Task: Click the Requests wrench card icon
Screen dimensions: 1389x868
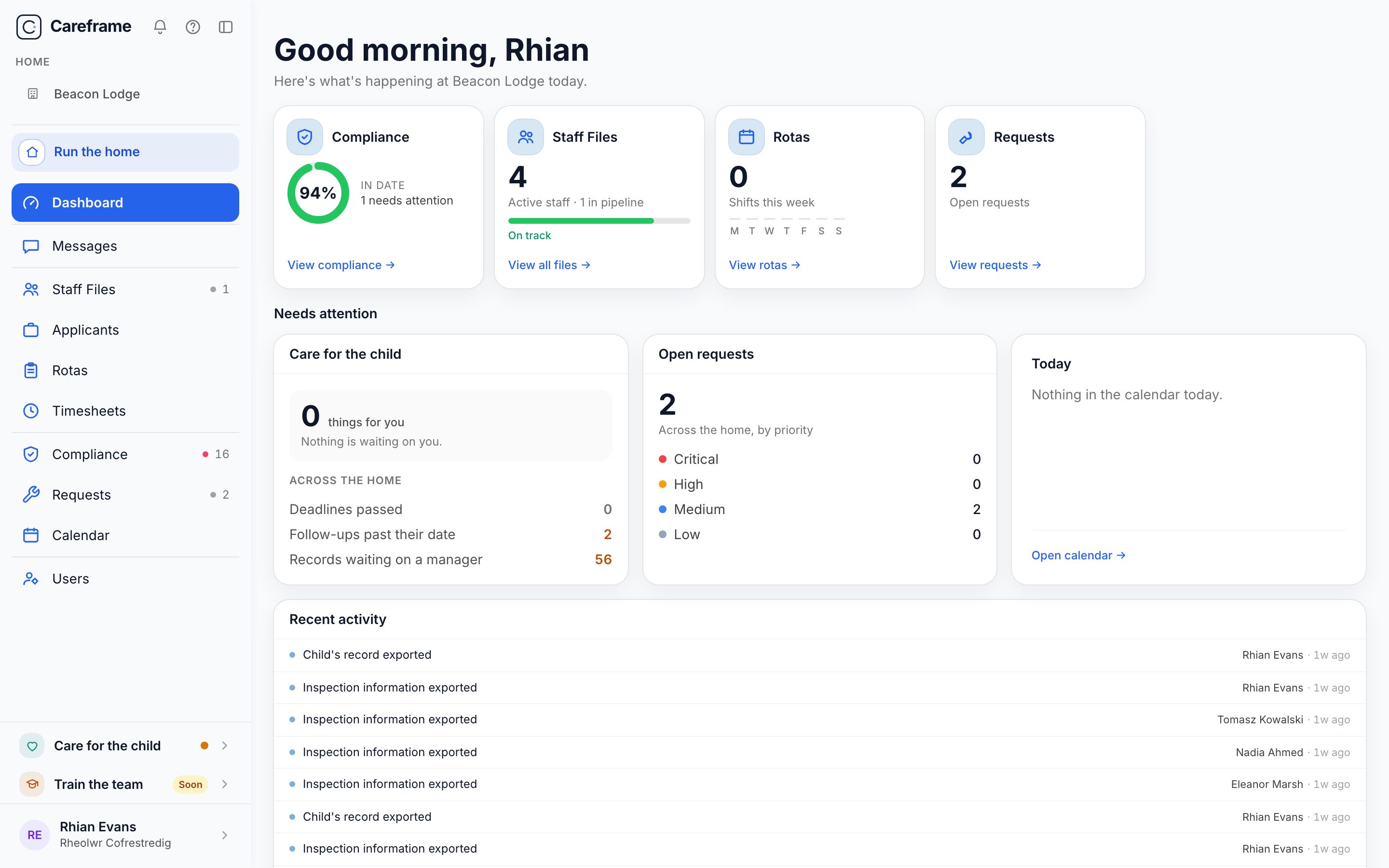Action: tap(967, 137)
